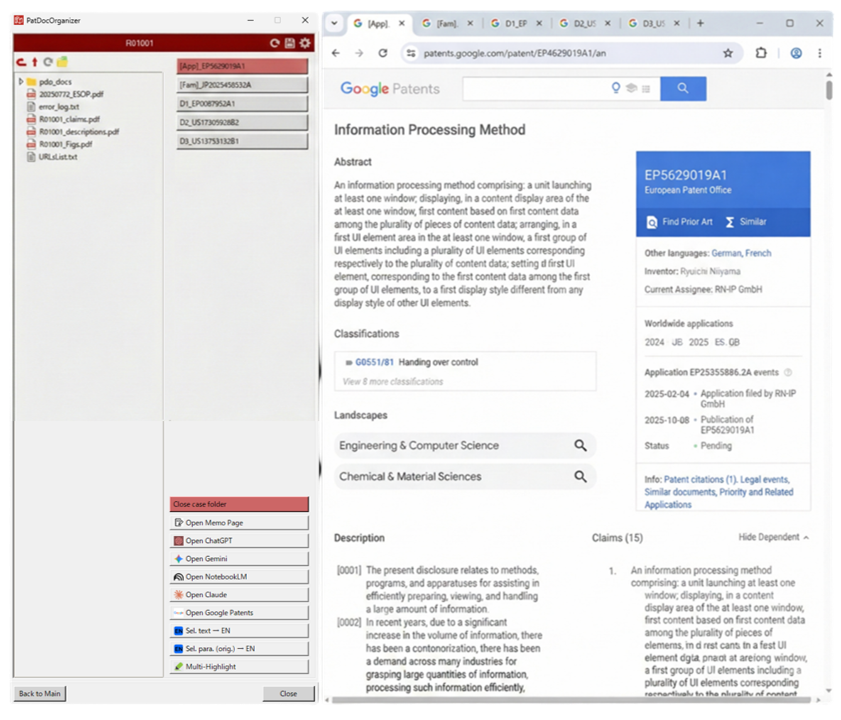Click the [App]_EP5629019A1 document button
Viewport: 841px width, 720px height.
pyautogui.click(x=242, y=66)
